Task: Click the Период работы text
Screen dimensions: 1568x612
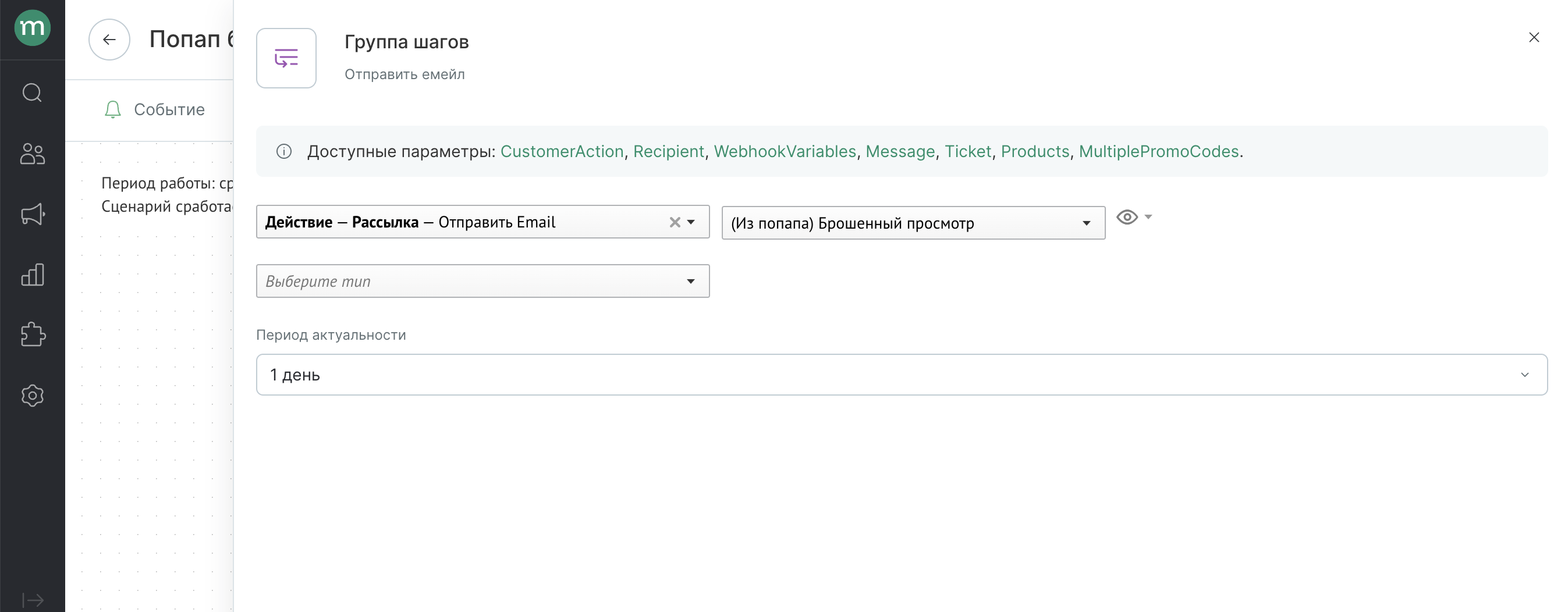Action: pos(168,183)
